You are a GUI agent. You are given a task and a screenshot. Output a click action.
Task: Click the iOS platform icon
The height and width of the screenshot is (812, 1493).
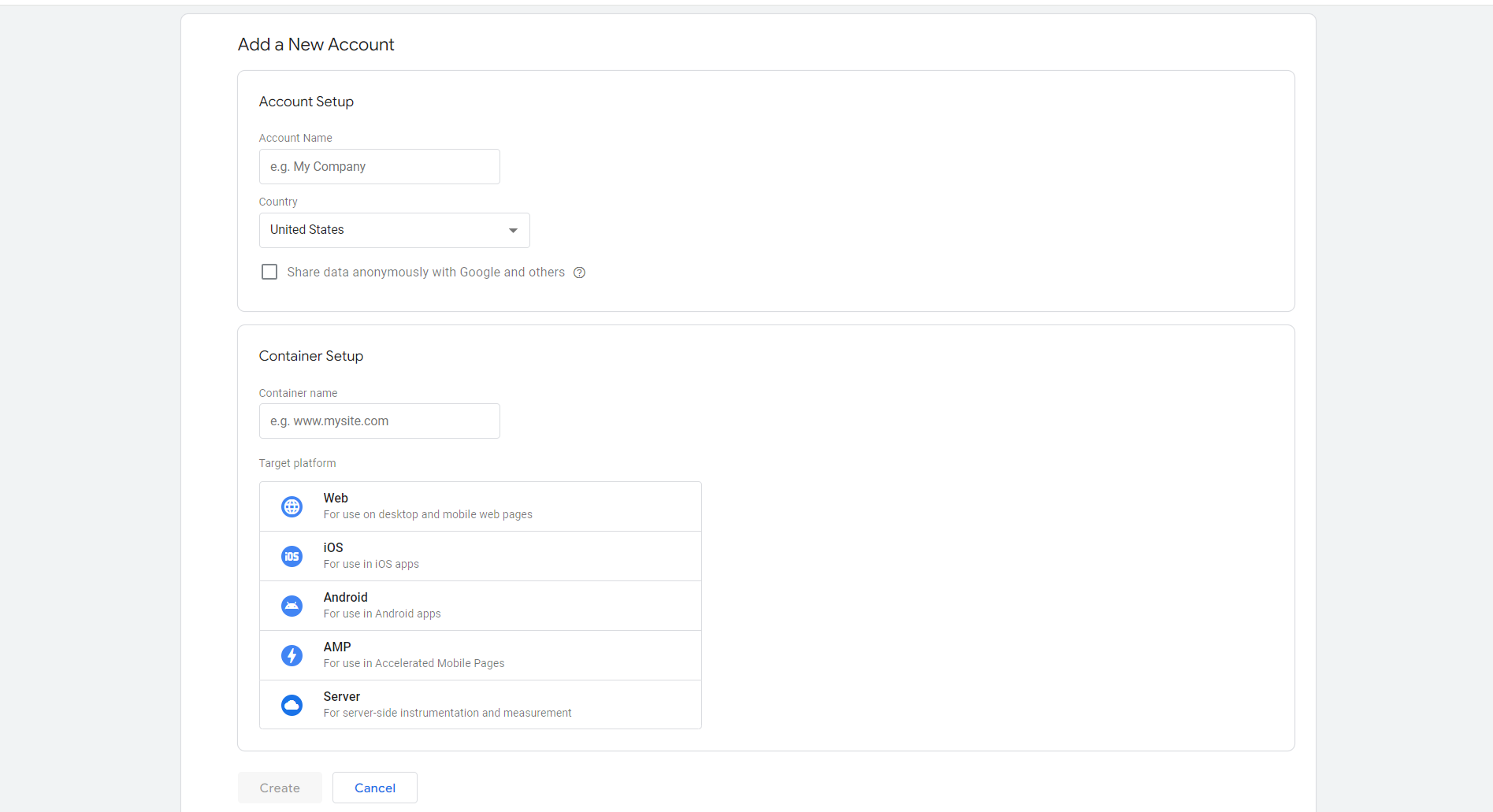(292, 556)
